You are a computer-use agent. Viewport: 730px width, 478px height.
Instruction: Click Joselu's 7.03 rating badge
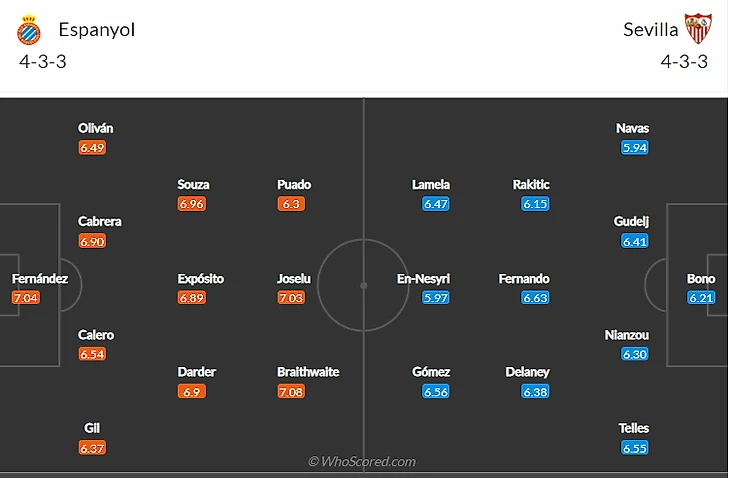292,298
